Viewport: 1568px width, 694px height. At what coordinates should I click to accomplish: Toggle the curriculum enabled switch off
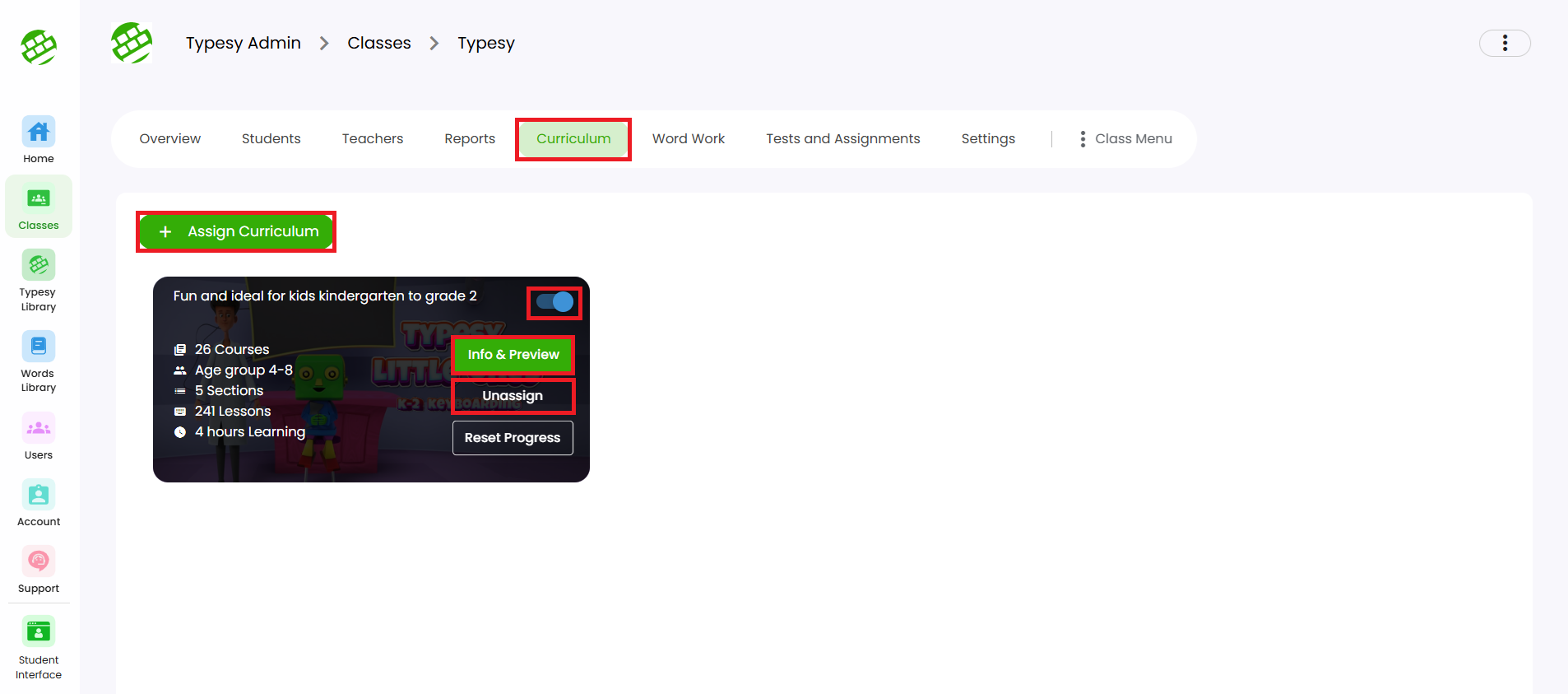click(x=554, y=303)
